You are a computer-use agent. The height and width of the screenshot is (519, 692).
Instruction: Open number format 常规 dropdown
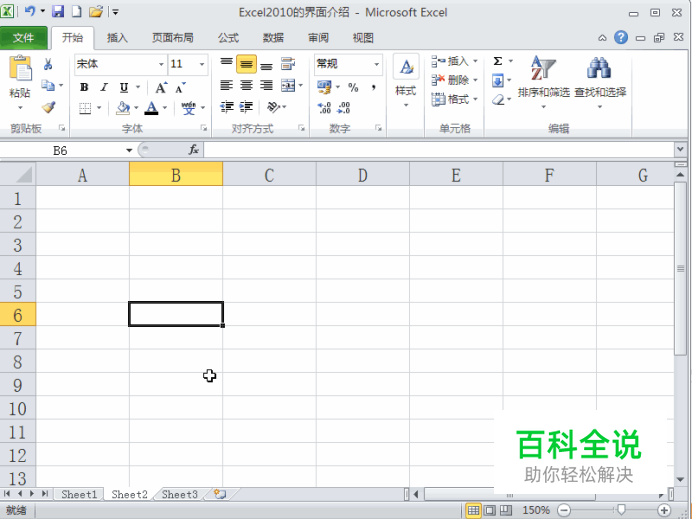[376, 64]
